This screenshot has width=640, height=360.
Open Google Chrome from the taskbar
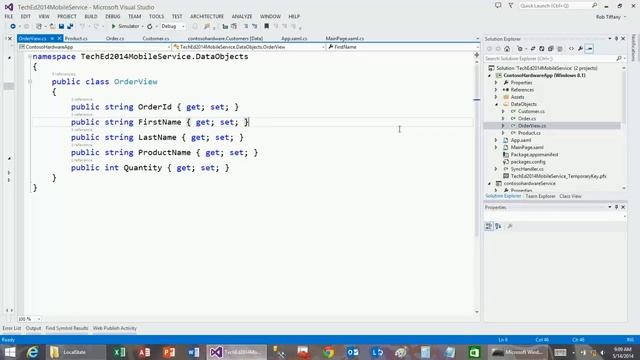[x=328, y=352]
